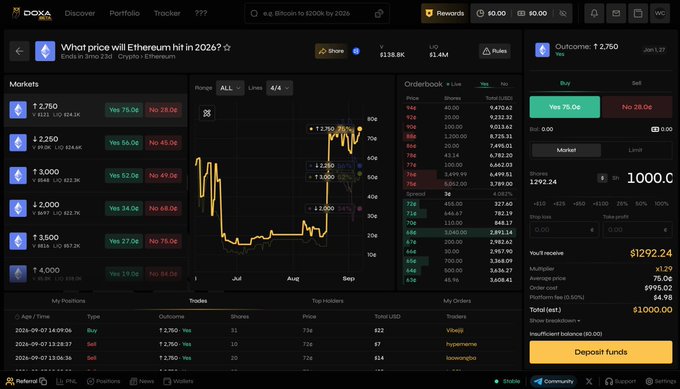Image resolution: width=680 pixels, height=389 pixels.
Task: Click the chart indicators tool icon
Action: point(207,113)
